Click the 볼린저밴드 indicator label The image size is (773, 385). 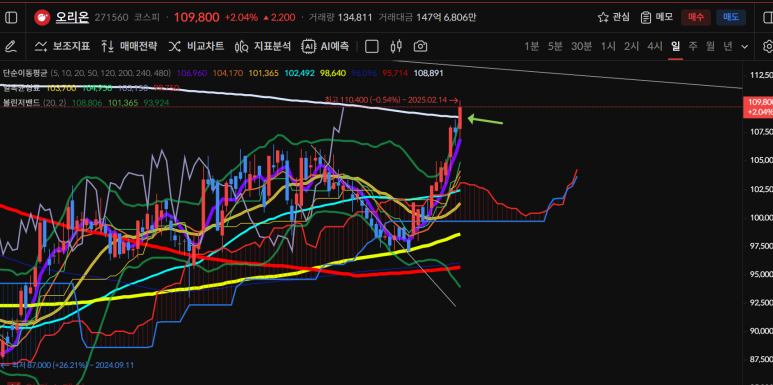[21, 103]
